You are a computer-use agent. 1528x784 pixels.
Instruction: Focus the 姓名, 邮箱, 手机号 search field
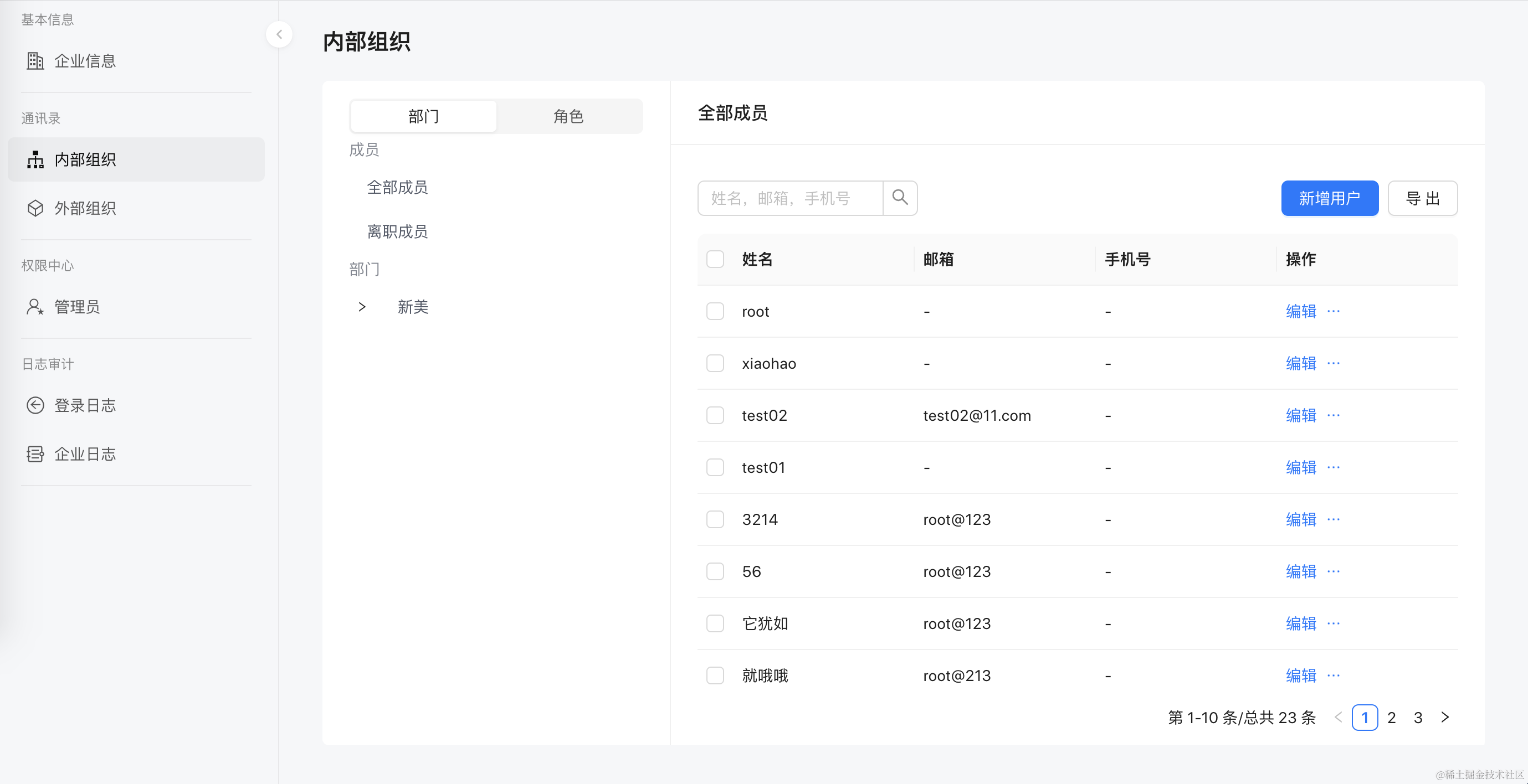pos(790,198)
